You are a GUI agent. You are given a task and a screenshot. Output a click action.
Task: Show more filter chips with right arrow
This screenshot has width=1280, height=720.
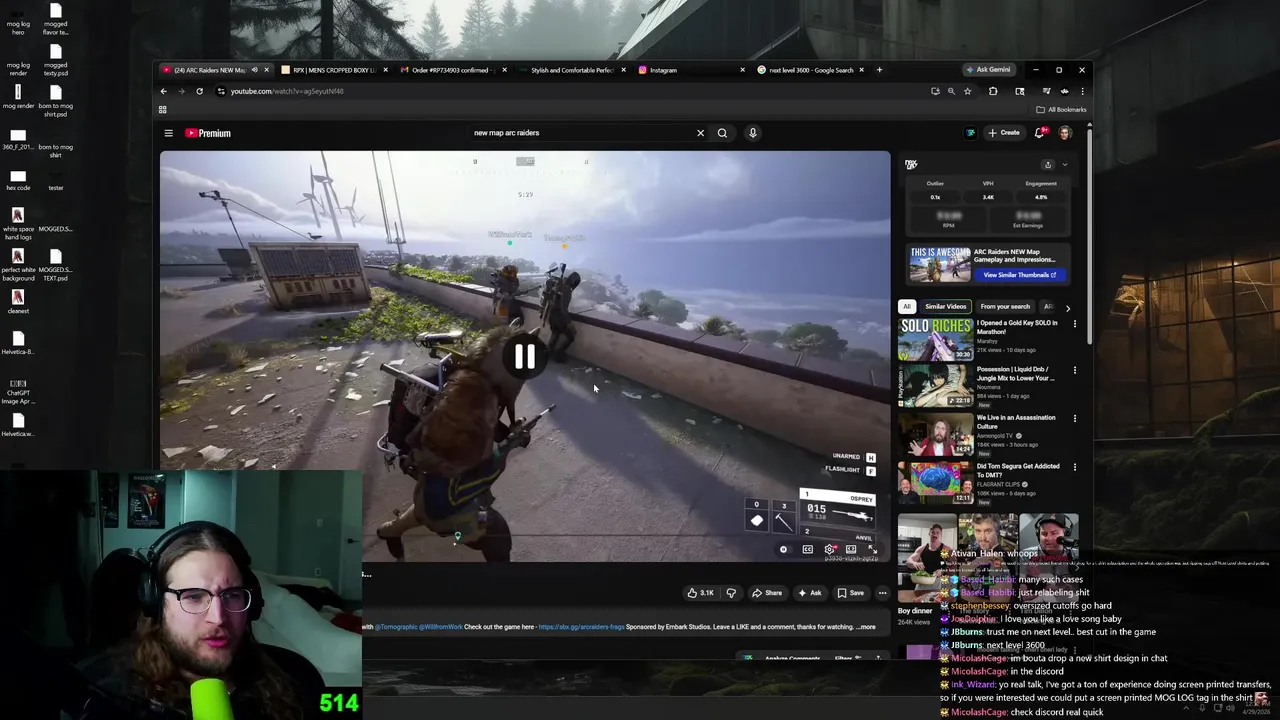[x=1067, y=308]
